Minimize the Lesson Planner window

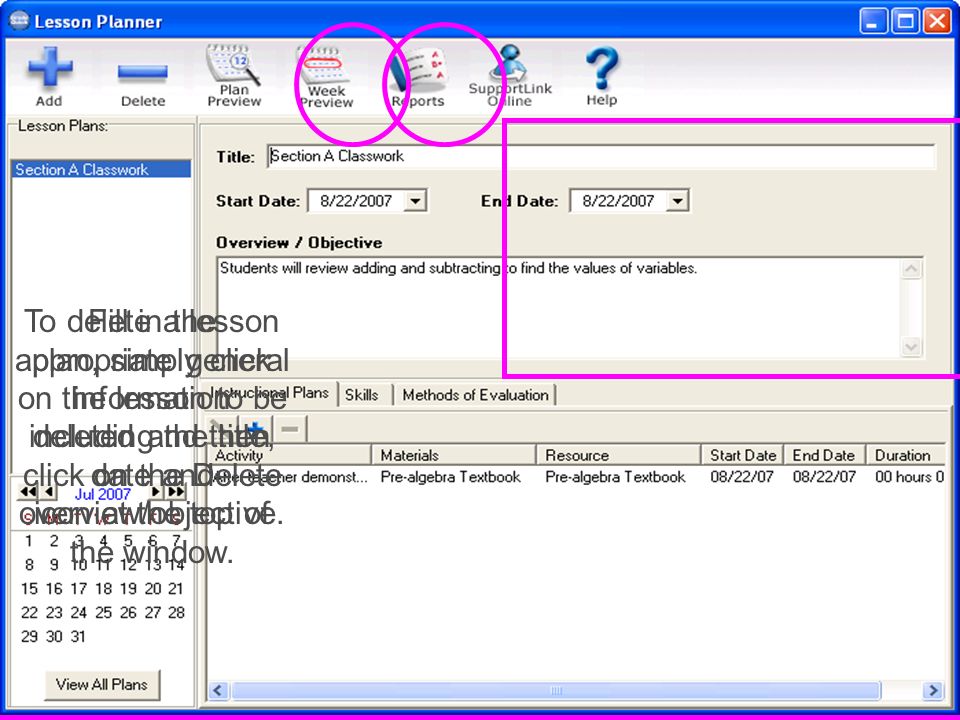(872, 21)
